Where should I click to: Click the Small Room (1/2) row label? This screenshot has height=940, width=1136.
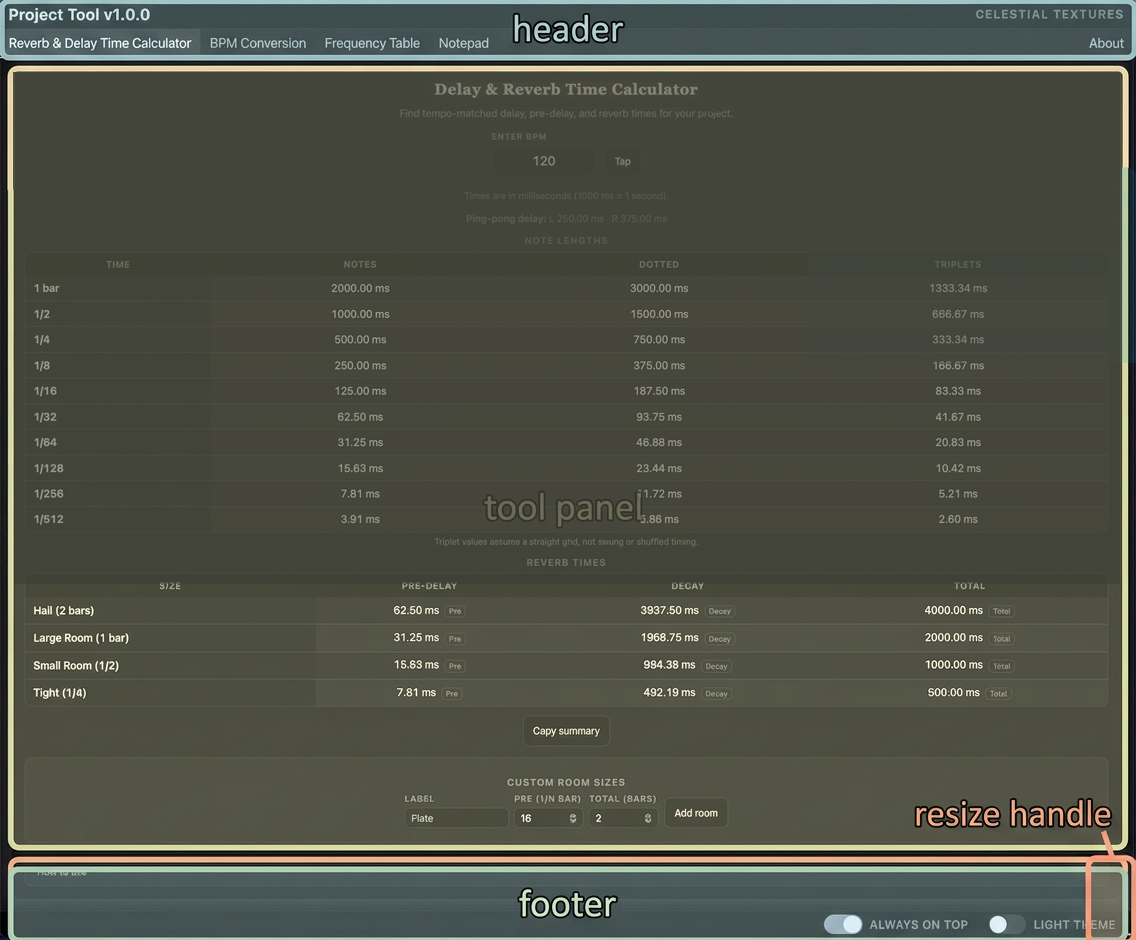(75, 665)
